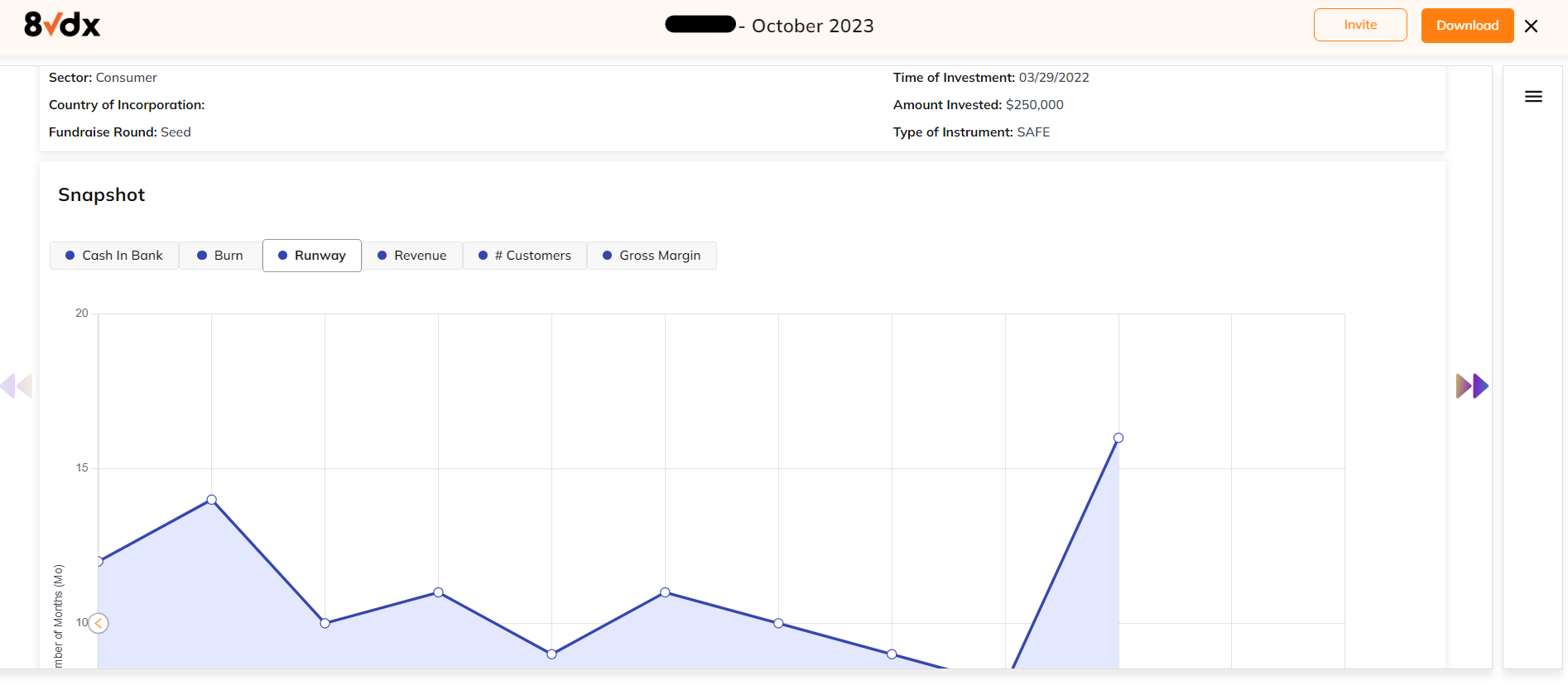Viewport: 1568px width, 685px height.
Task: Select the Revenue tab
Action: click(412, 256)
